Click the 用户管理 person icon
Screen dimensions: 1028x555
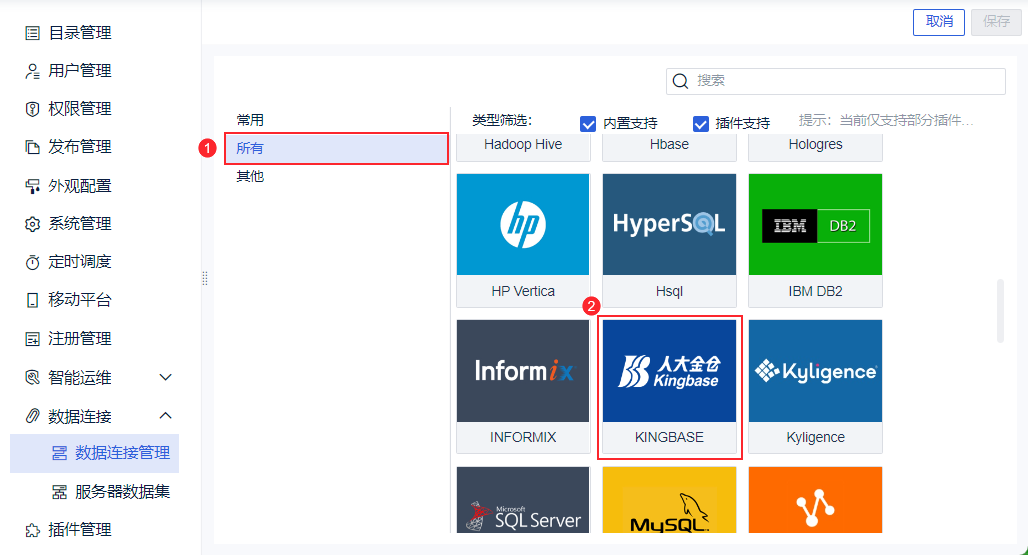pyautogui.click(x=32, y=71)
